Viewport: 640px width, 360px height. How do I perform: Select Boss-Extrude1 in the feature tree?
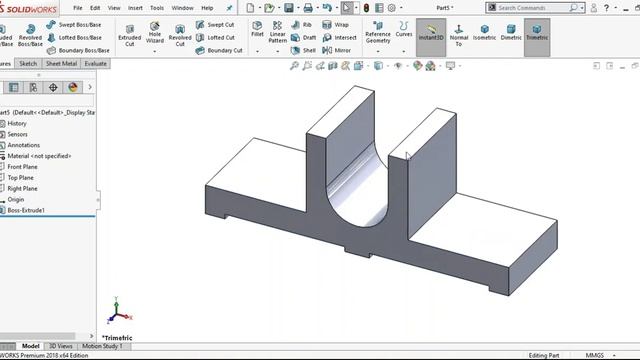coord(26,210)
